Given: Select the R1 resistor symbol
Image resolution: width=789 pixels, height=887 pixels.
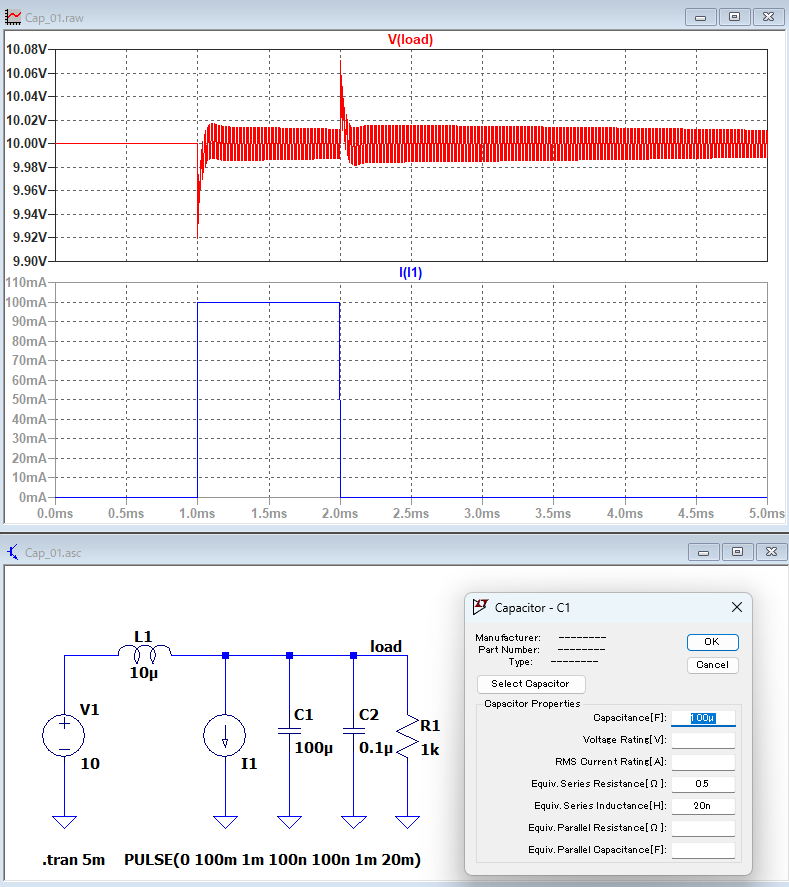Looking at the screenshot, I should pyautogui.click(x=408, y=735).
